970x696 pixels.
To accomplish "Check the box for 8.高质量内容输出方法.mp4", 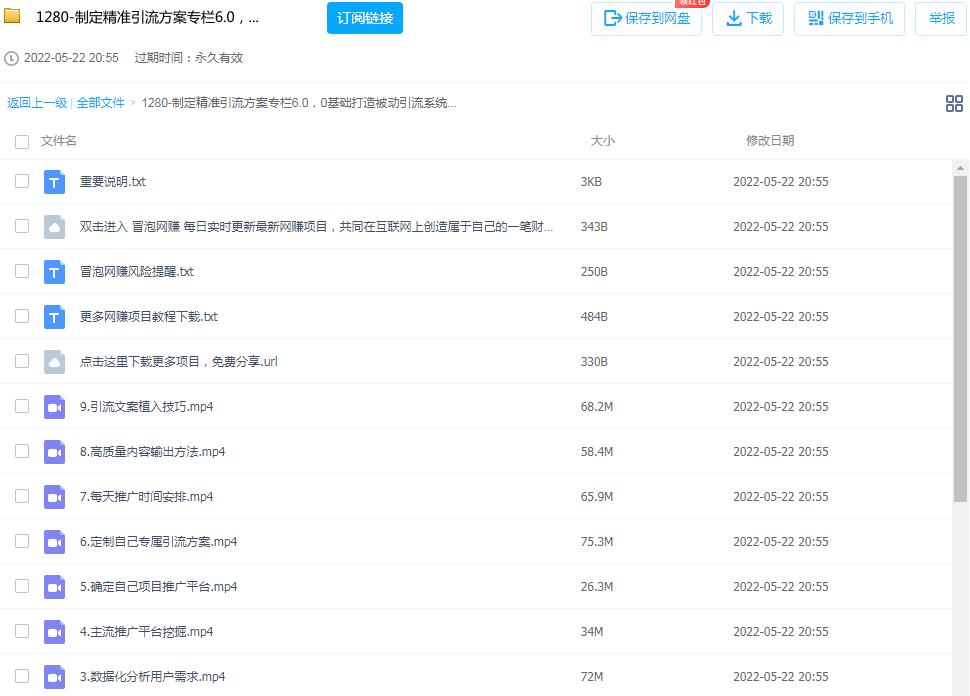I will [22, 451].
